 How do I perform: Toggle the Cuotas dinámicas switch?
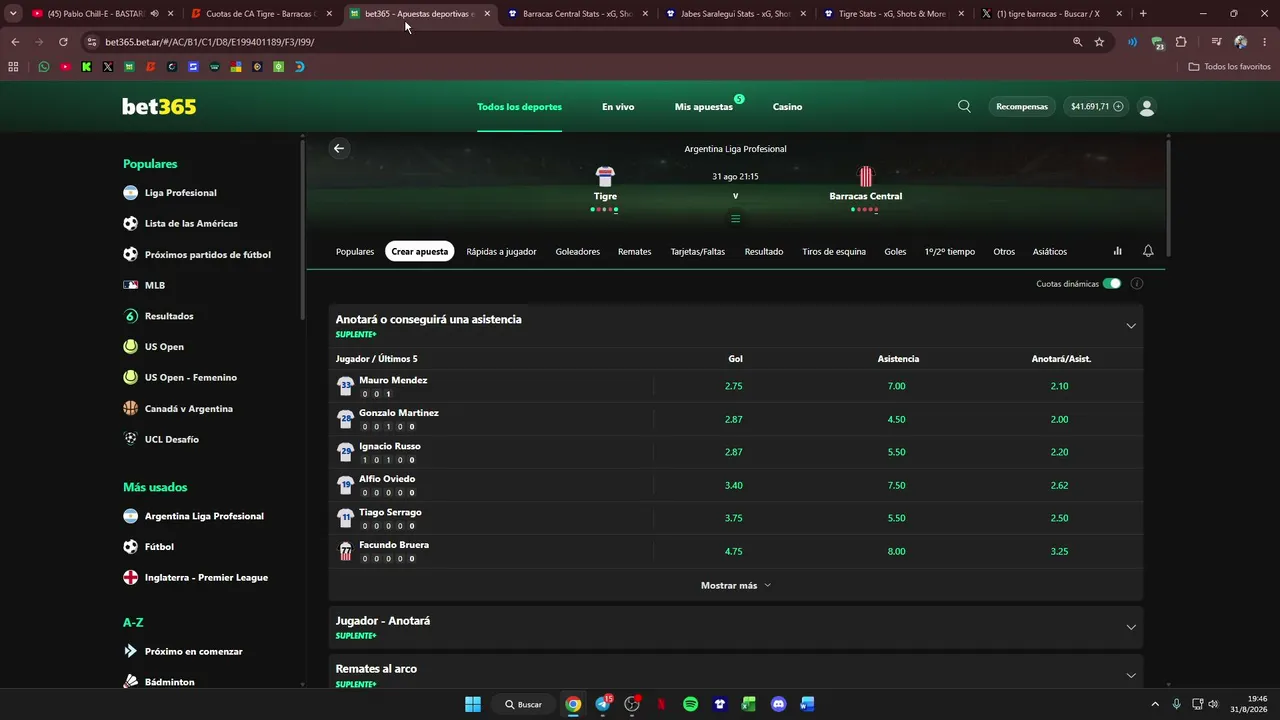click(1112, 284)
